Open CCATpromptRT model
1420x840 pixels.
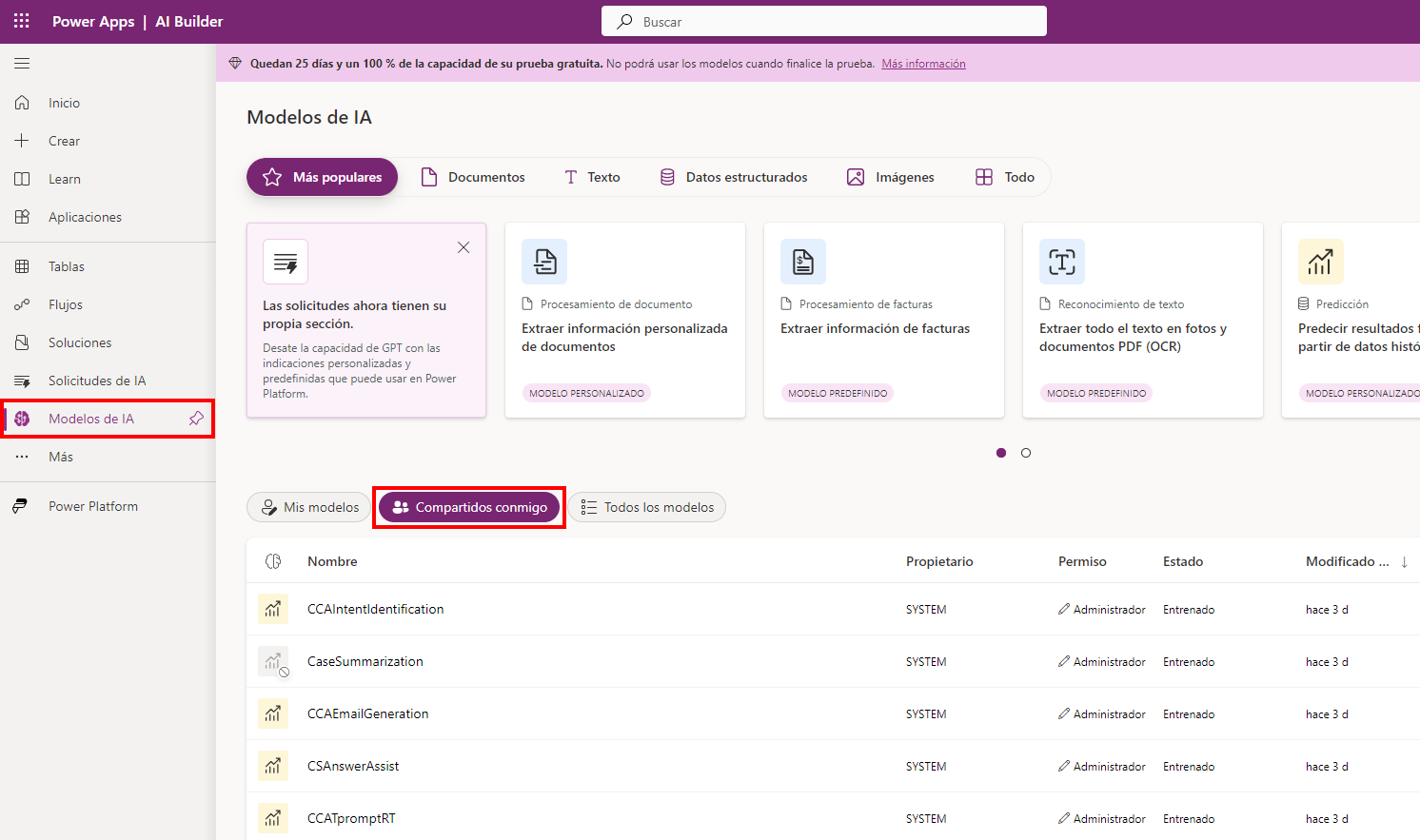click(x=351, y=818)
